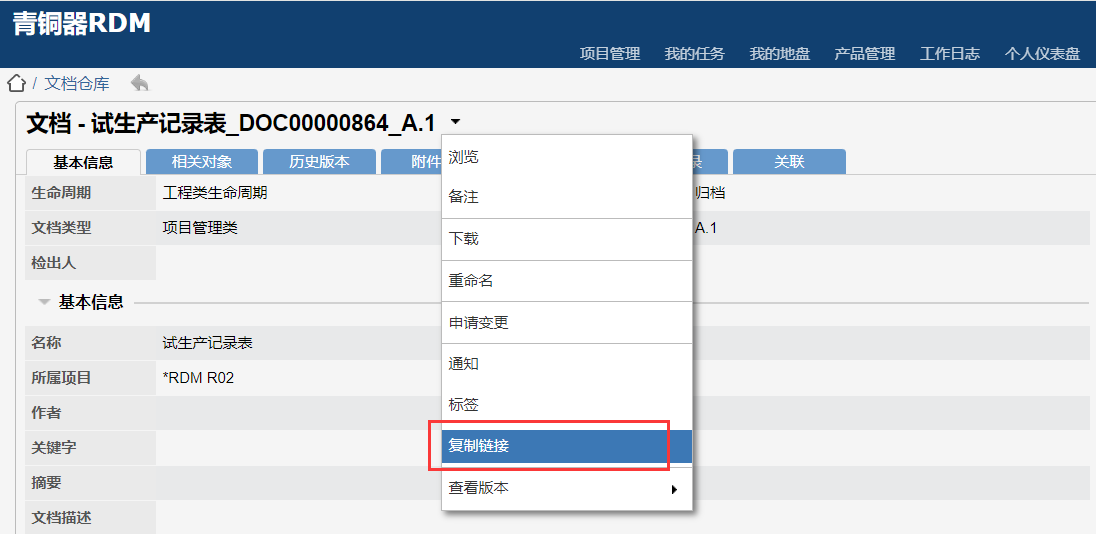Select 标签 menu entry
The image size is (1096, 534).
pos(567,405)
